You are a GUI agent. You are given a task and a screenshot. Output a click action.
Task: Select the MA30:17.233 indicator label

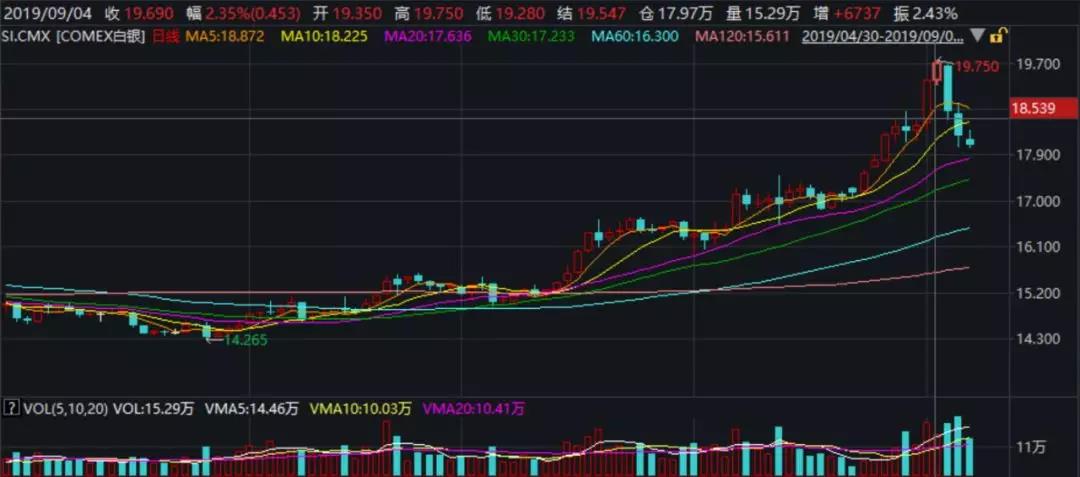click(x=531, y=35)
